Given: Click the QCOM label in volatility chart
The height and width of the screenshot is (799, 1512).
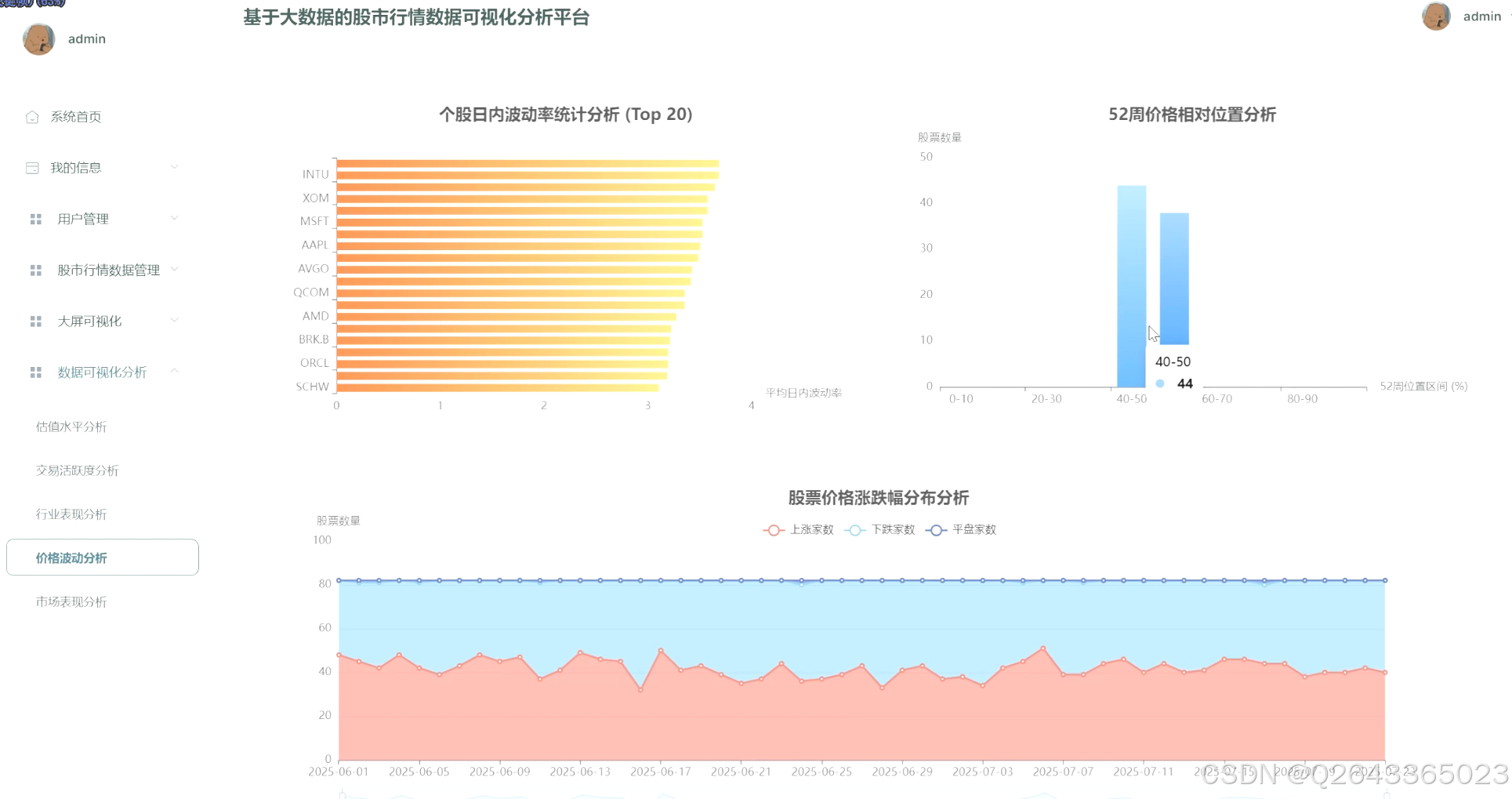Looking at the screenshot, I should click(311, 292).
